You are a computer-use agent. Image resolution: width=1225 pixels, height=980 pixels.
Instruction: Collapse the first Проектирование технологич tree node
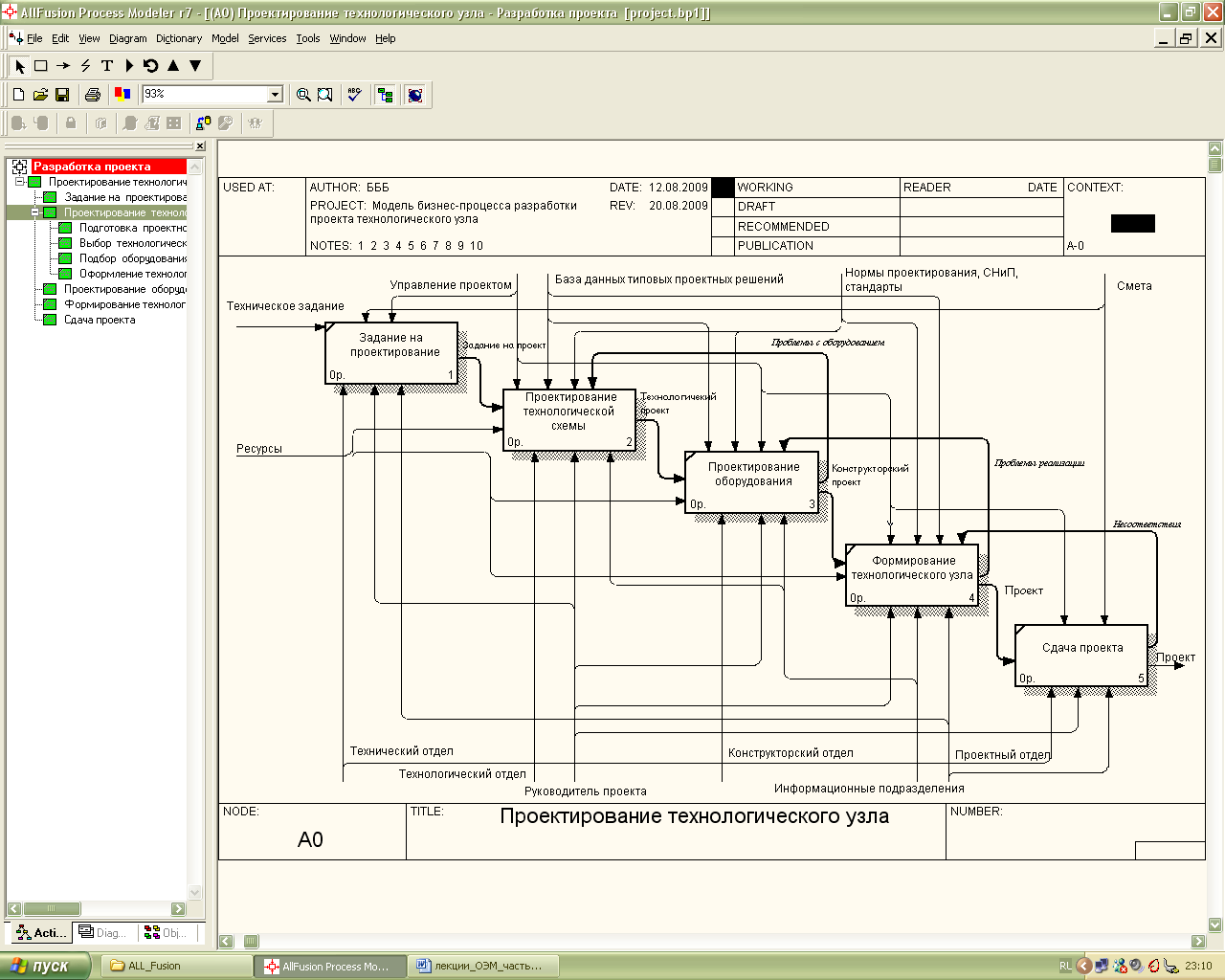pyautogui.click(x=19, y=182)
